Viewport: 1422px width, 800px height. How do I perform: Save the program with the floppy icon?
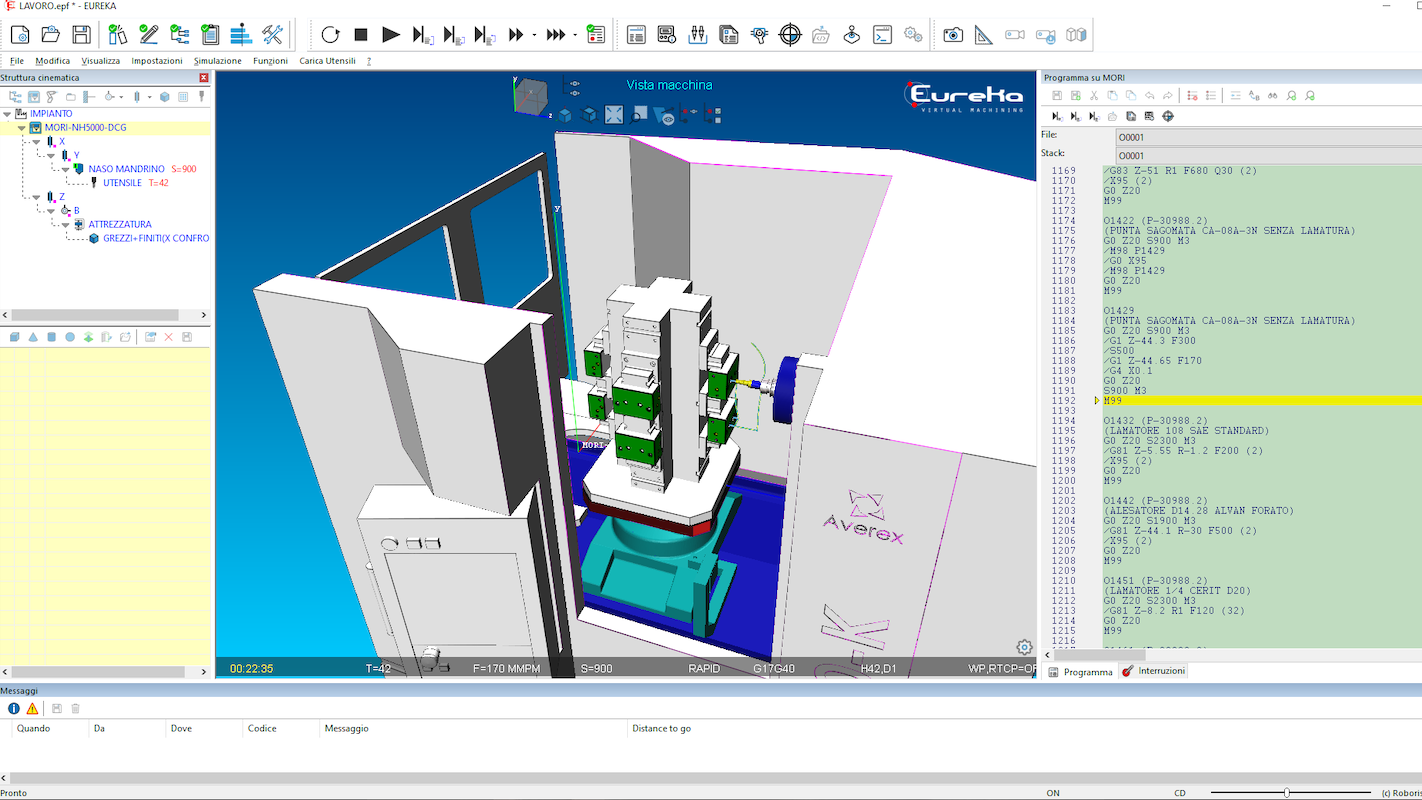click(x=1056, y=96)
